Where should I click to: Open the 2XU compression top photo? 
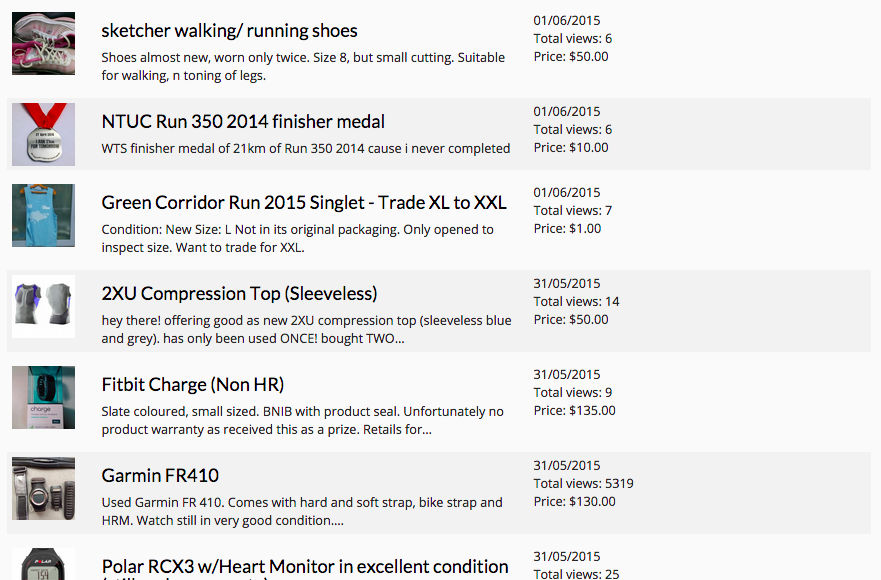tap(43, 306)
